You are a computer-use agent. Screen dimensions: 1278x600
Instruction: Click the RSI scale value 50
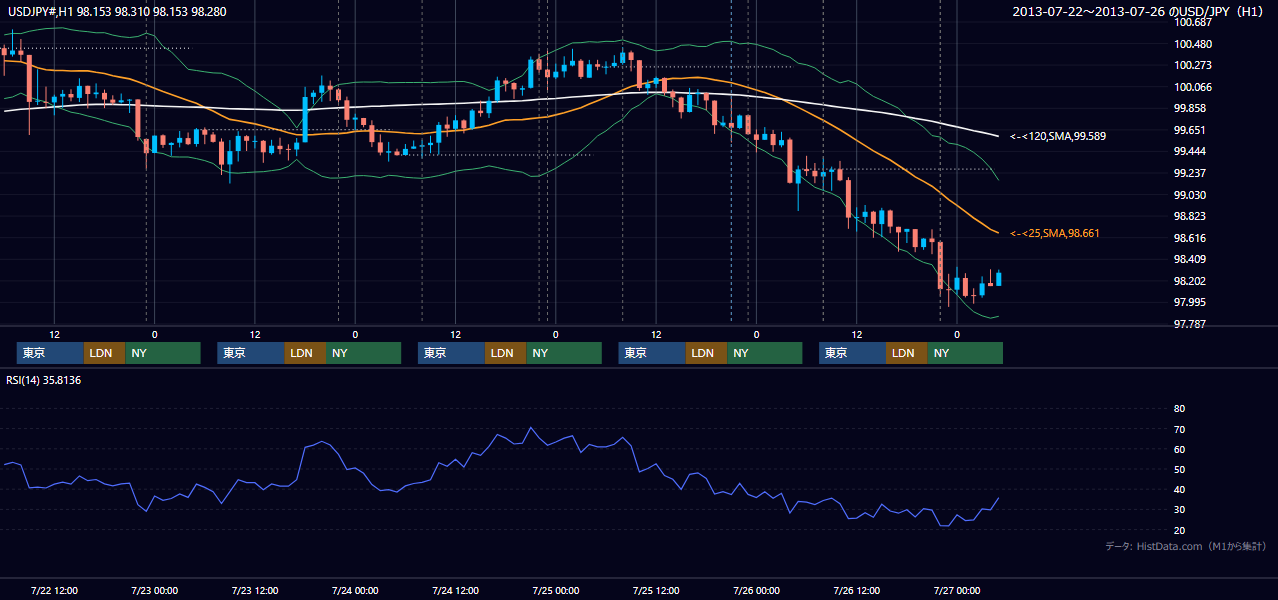click(x=1179, y=469)
